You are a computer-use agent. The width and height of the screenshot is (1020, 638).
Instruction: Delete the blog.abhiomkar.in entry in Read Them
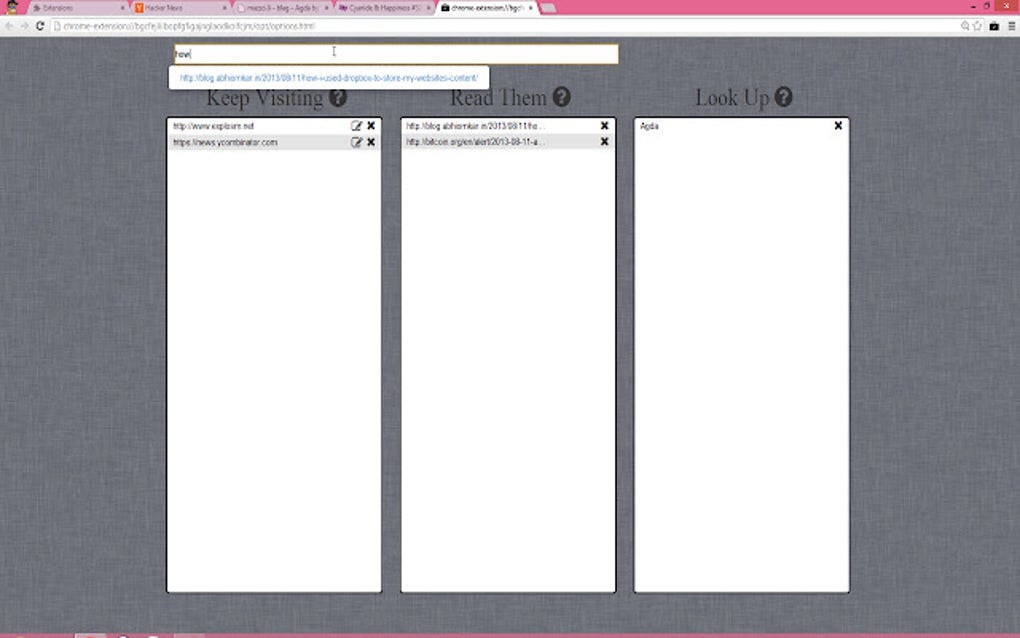pos(604,126)
